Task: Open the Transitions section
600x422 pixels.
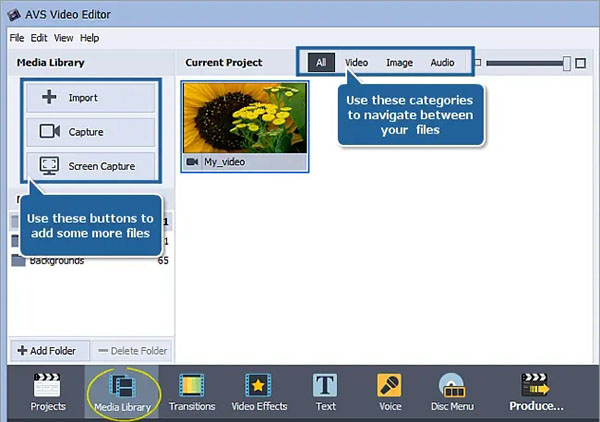Action: point(192,392)
